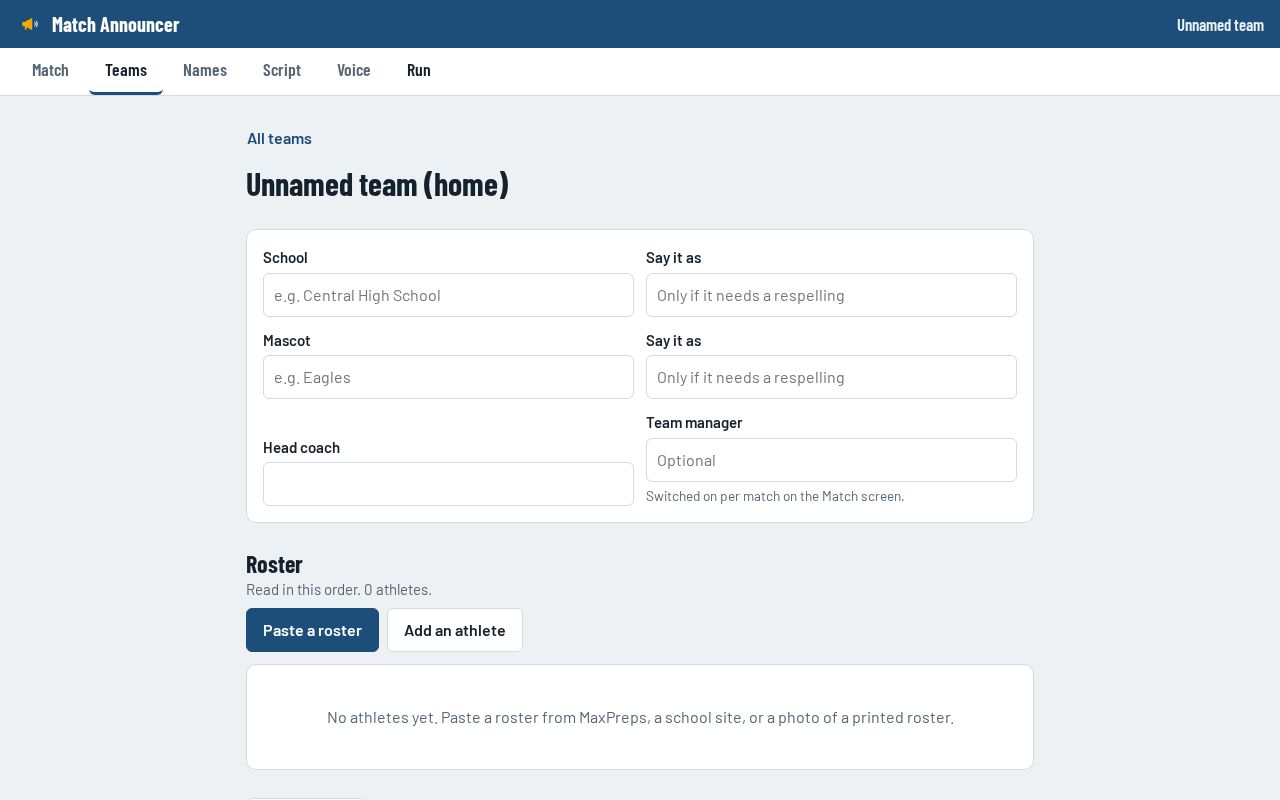Focus the Mascot 'Say it as' field
Image resolution: width=1280 pixels, height=800 pixels.
[x=831, y=377]
